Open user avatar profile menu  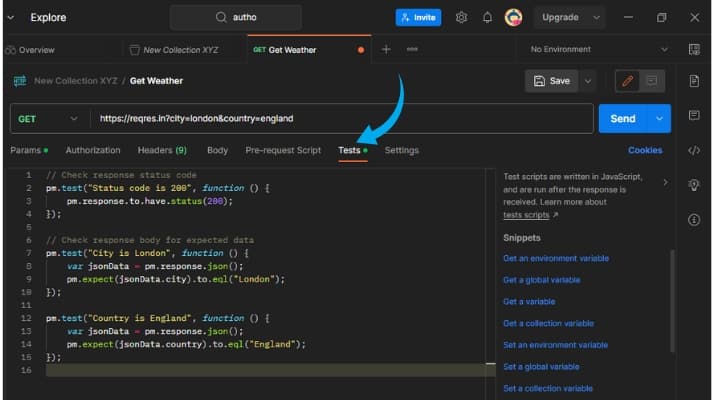click(513, 17)
